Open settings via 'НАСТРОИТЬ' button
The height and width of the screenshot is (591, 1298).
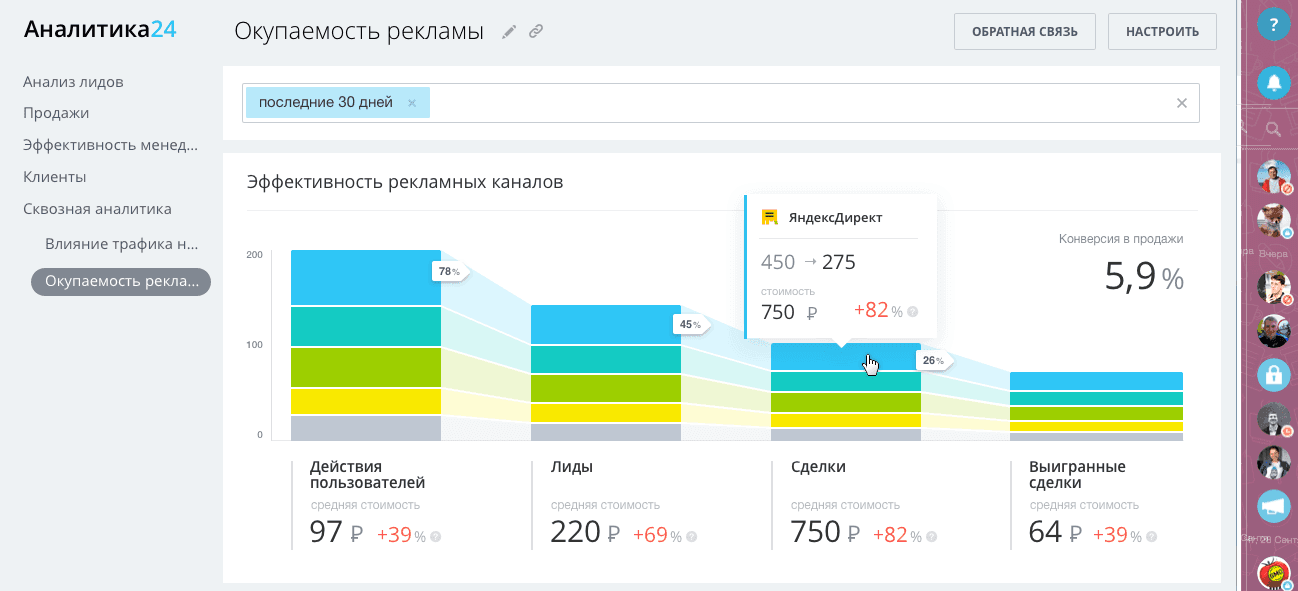click(1161, 31)
